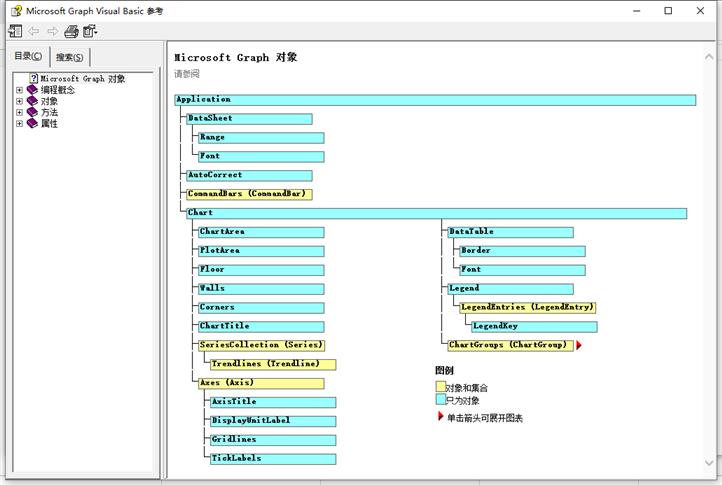722x485 pixels.
Task: Open the LegendKey object box
Action: 535,327
